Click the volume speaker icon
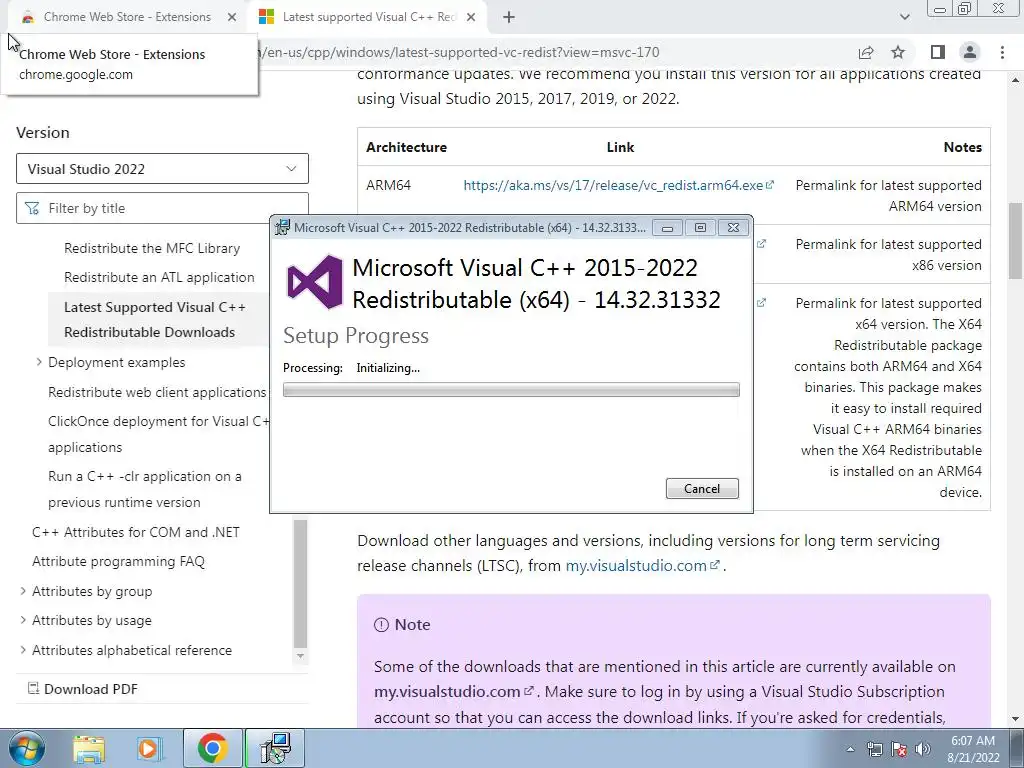 (x=923, y=749)
